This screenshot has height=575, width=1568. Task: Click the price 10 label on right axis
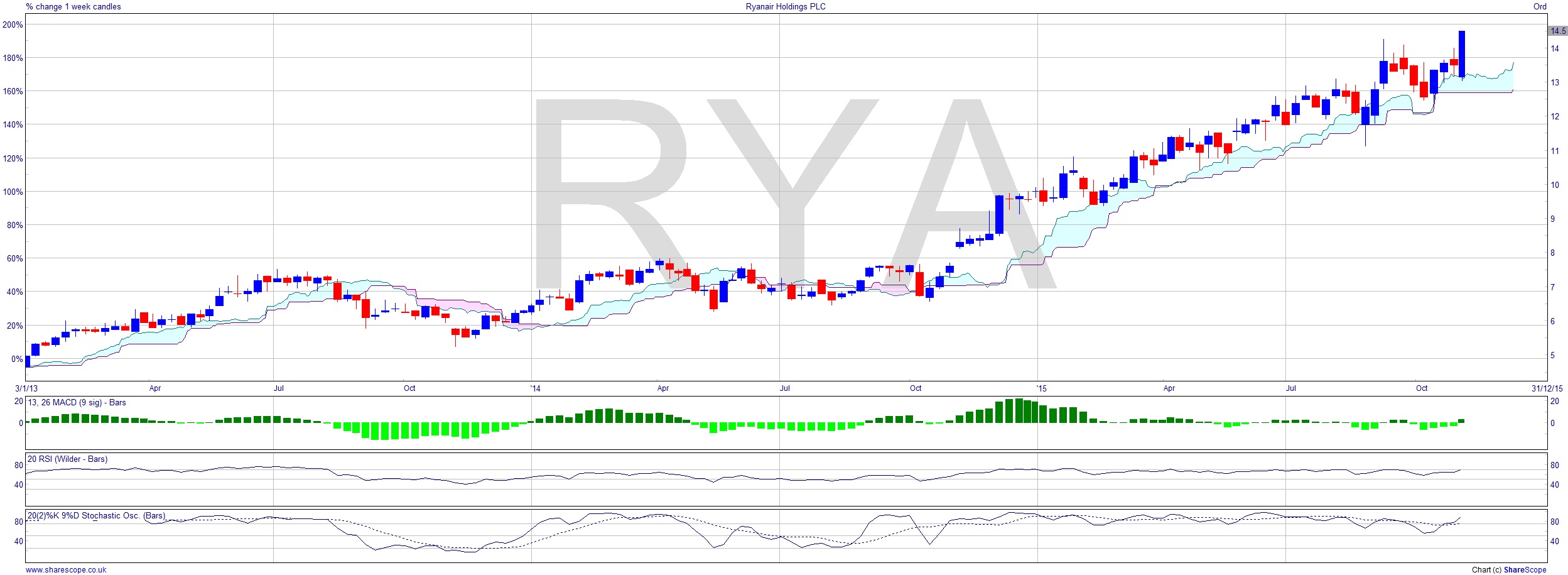point(1555,185)
